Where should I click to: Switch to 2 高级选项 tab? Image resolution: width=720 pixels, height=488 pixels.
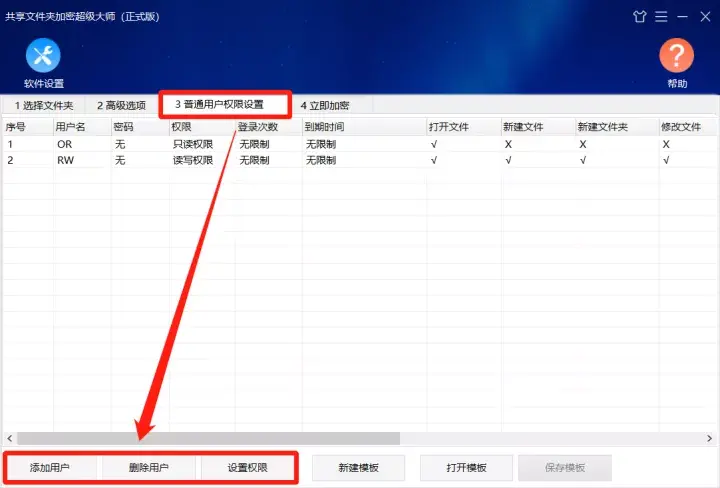click(122, 106)
